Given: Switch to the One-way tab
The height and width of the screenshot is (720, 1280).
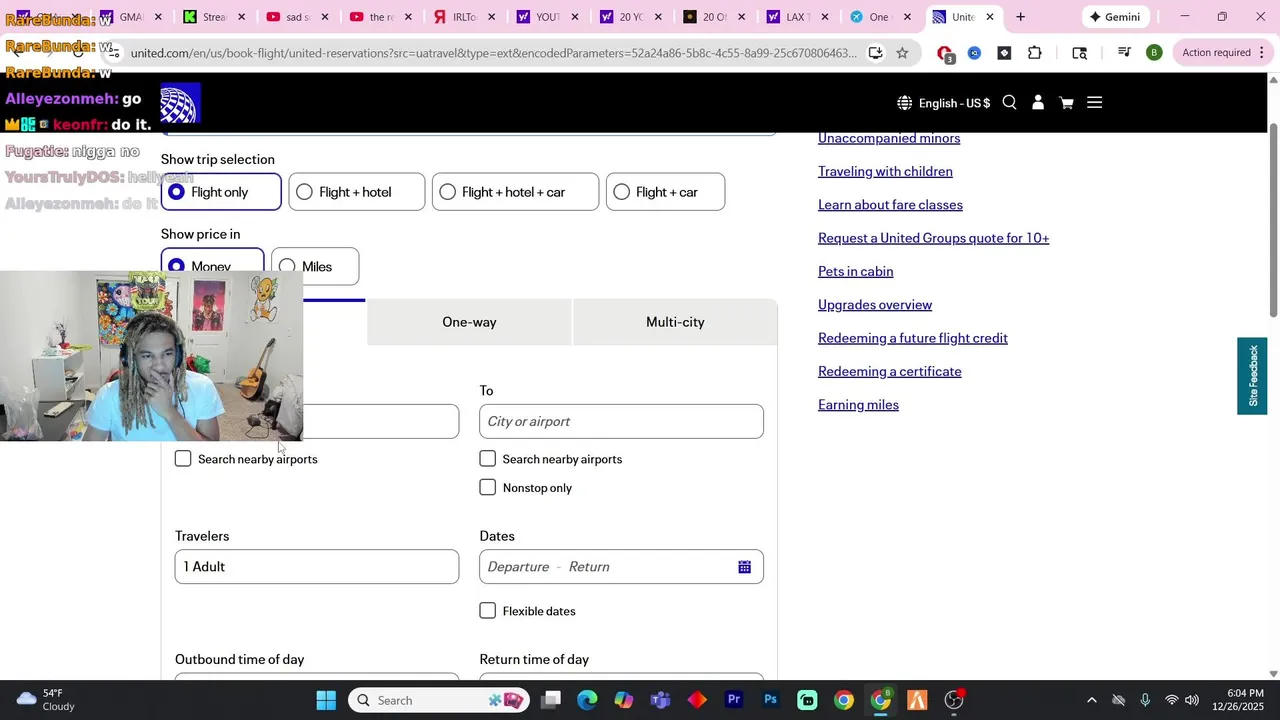Looking at the screenshot, I should [469, 322].
